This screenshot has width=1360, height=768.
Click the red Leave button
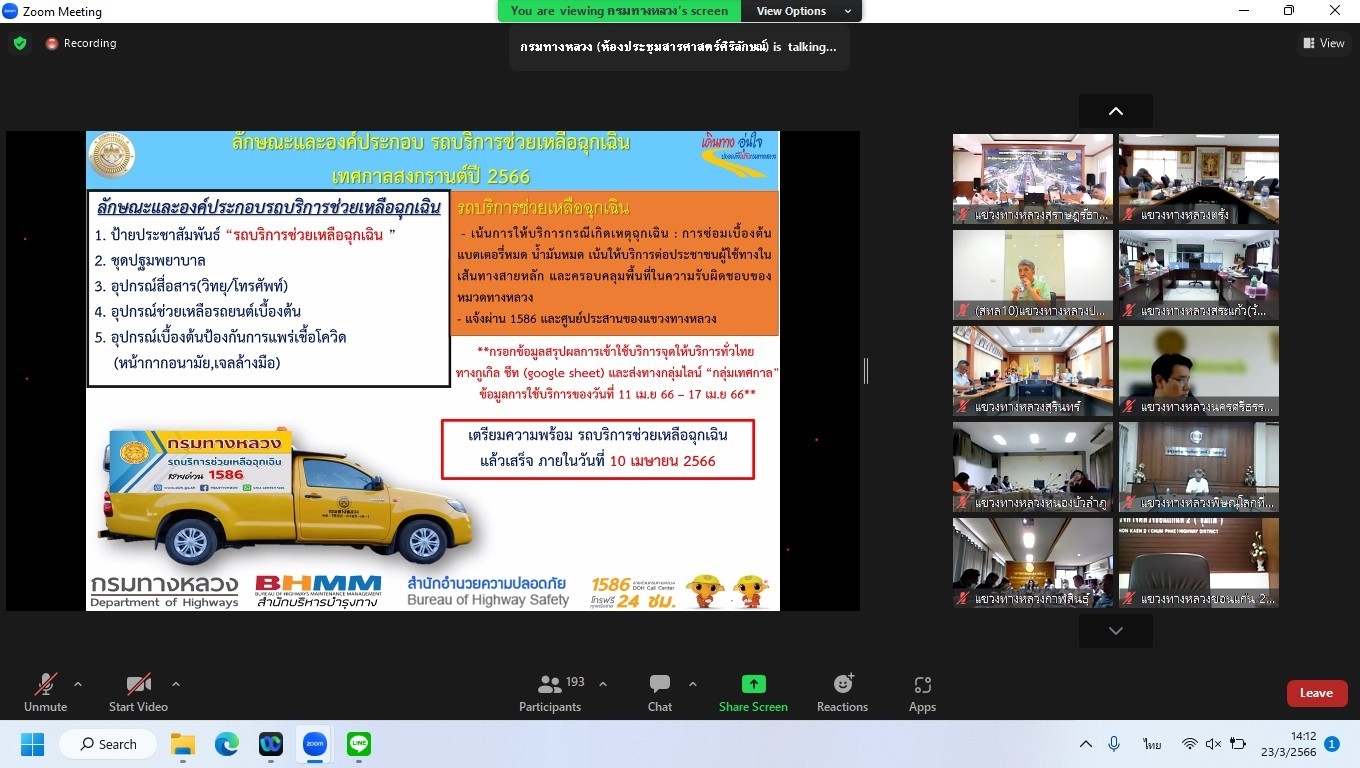click(x=1316, y=693)
